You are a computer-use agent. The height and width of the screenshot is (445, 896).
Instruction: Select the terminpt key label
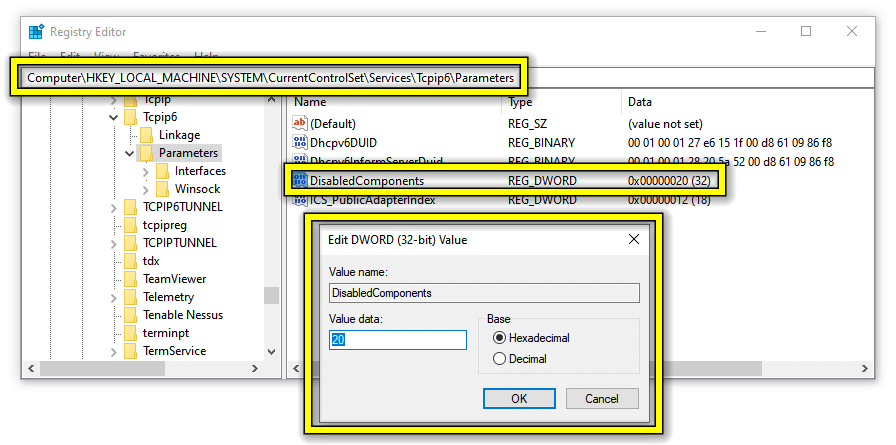click(166, 333)
